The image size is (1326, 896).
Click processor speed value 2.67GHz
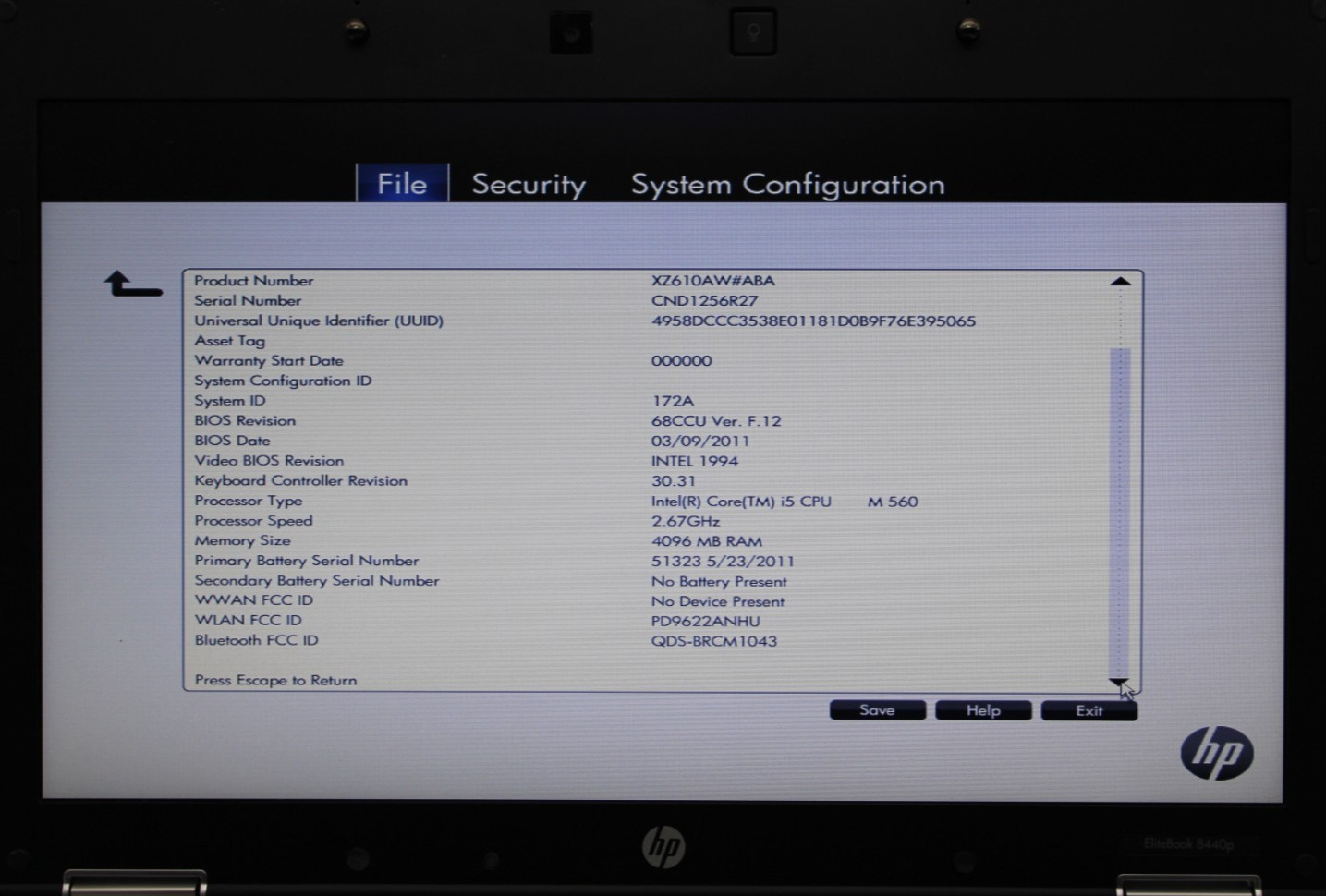[686, 521]
